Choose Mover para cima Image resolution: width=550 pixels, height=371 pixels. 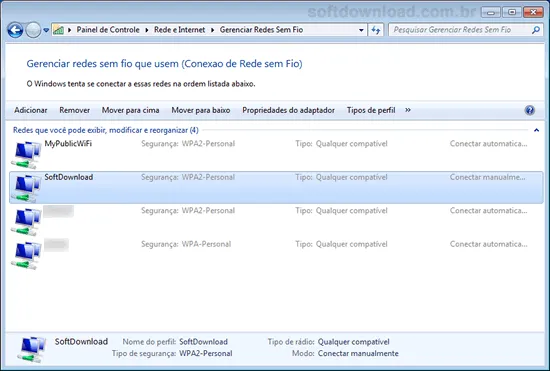point(130,110)
